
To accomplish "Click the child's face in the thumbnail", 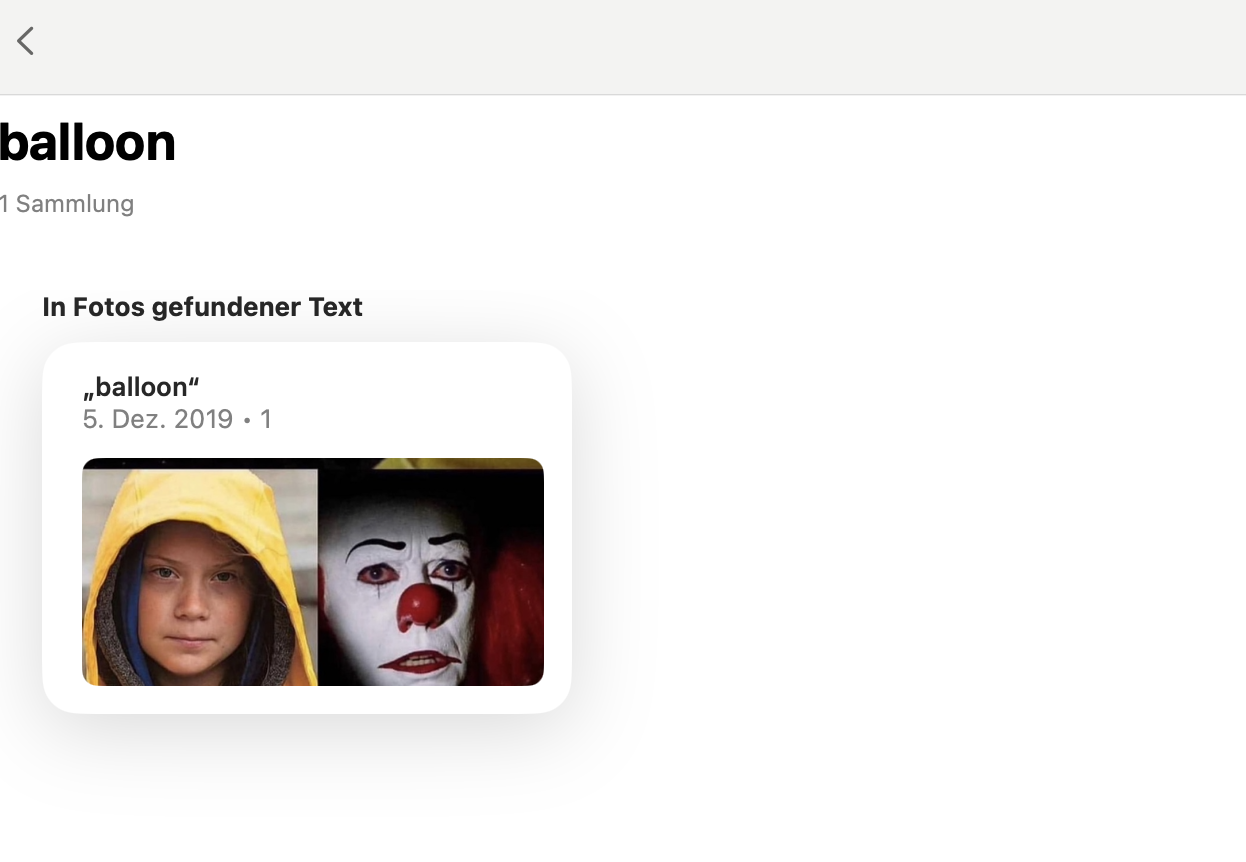I will click(x=190, y=600).
